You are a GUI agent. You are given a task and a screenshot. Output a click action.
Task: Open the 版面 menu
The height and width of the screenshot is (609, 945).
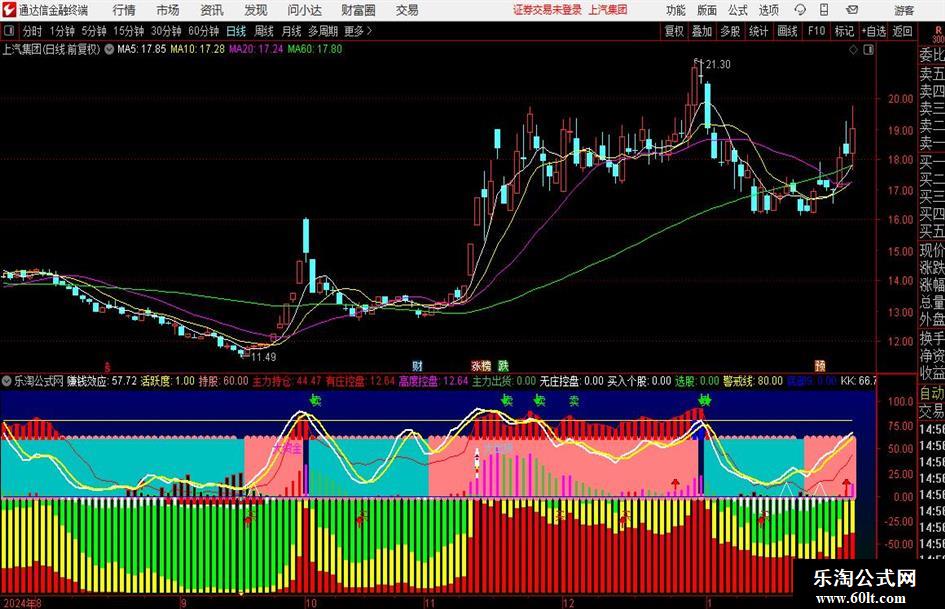tap(707, 10)
